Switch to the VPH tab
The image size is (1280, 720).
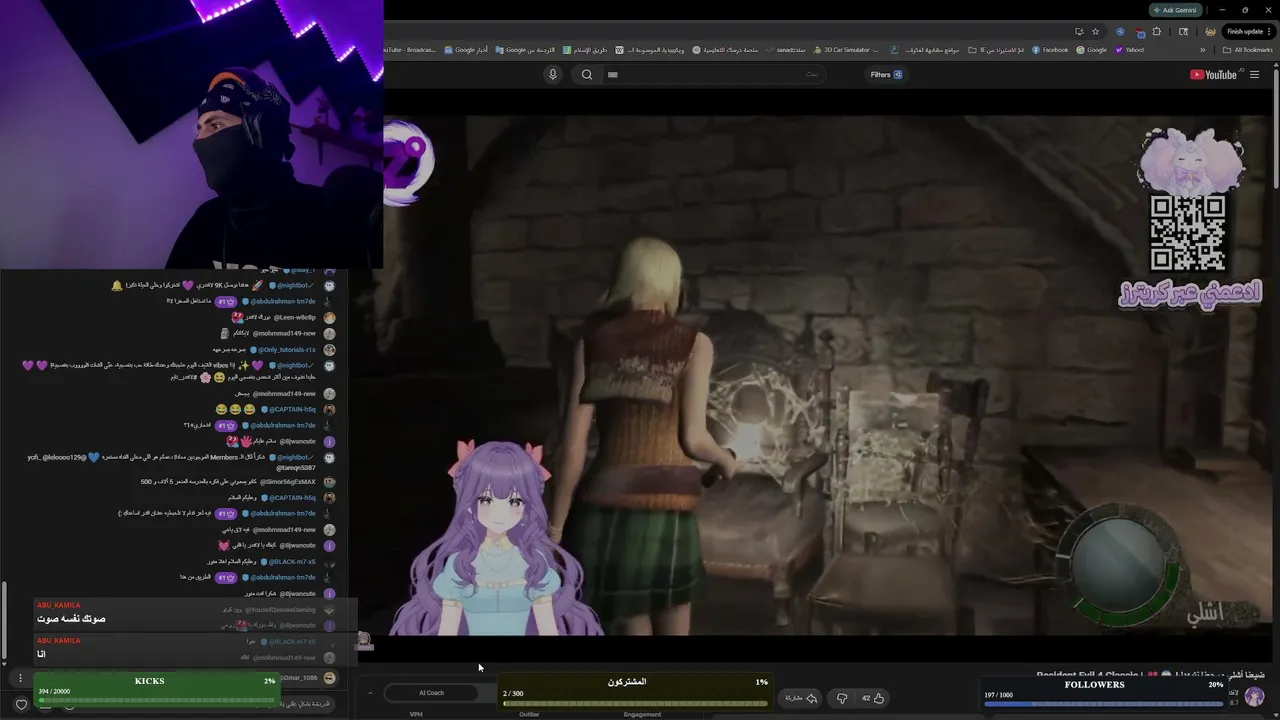point(416,714)
